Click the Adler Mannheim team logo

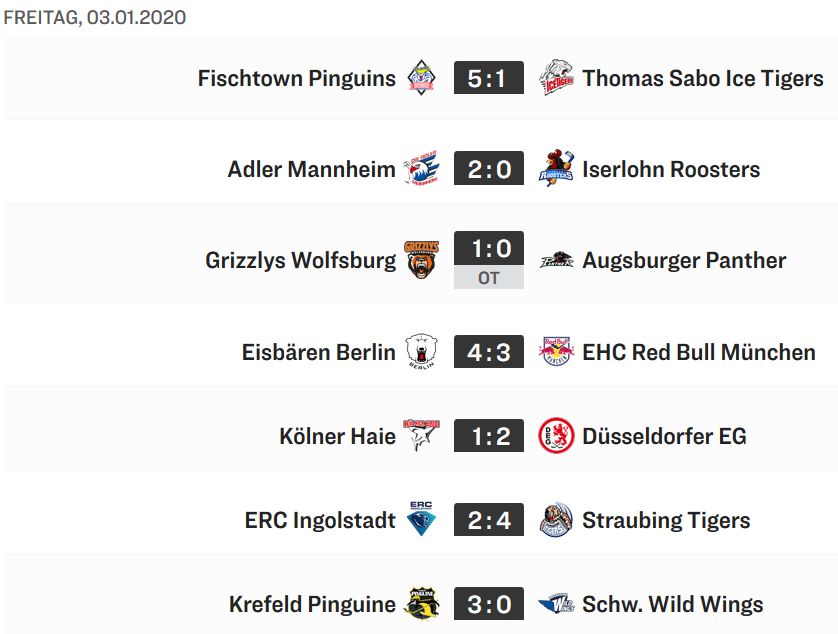pos(422,169)
